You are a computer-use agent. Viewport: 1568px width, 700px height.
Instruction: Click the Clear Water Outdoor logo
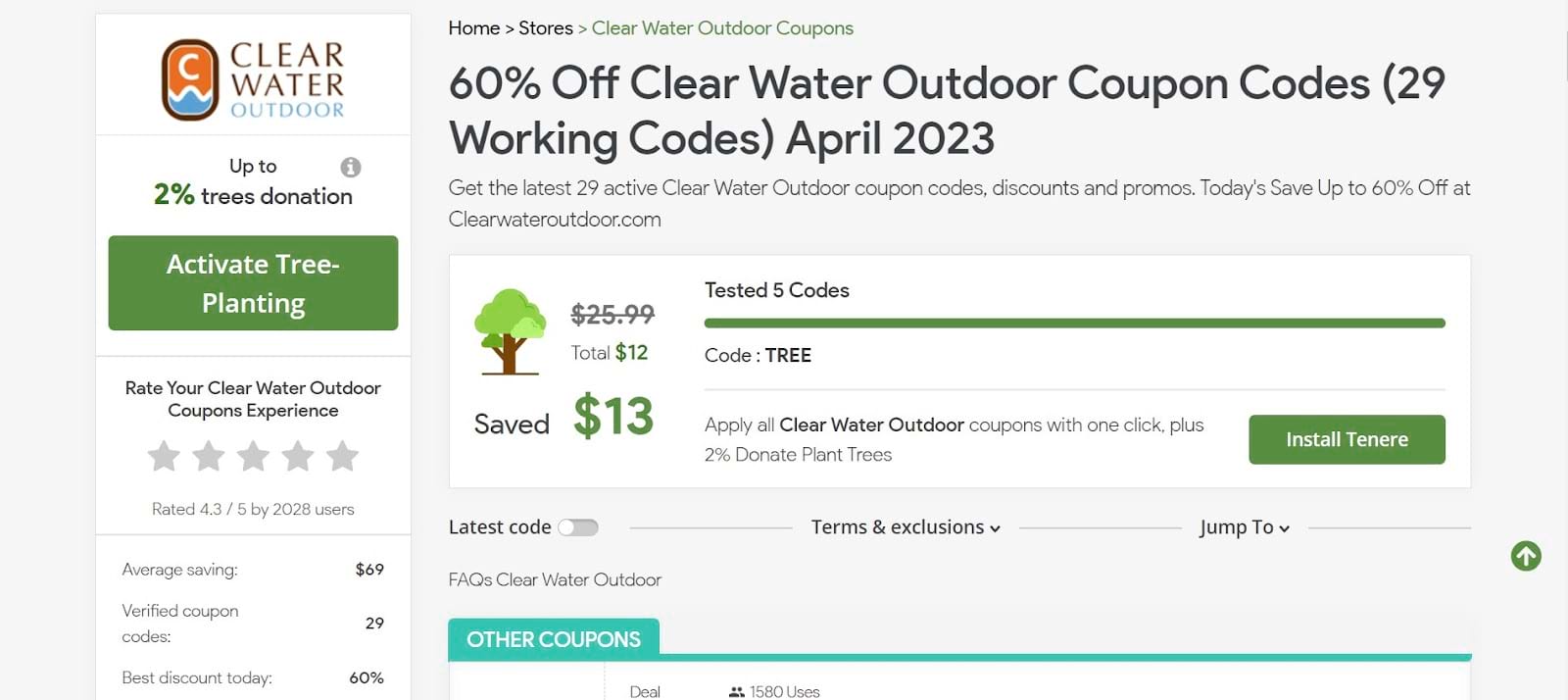pos(253,79)
